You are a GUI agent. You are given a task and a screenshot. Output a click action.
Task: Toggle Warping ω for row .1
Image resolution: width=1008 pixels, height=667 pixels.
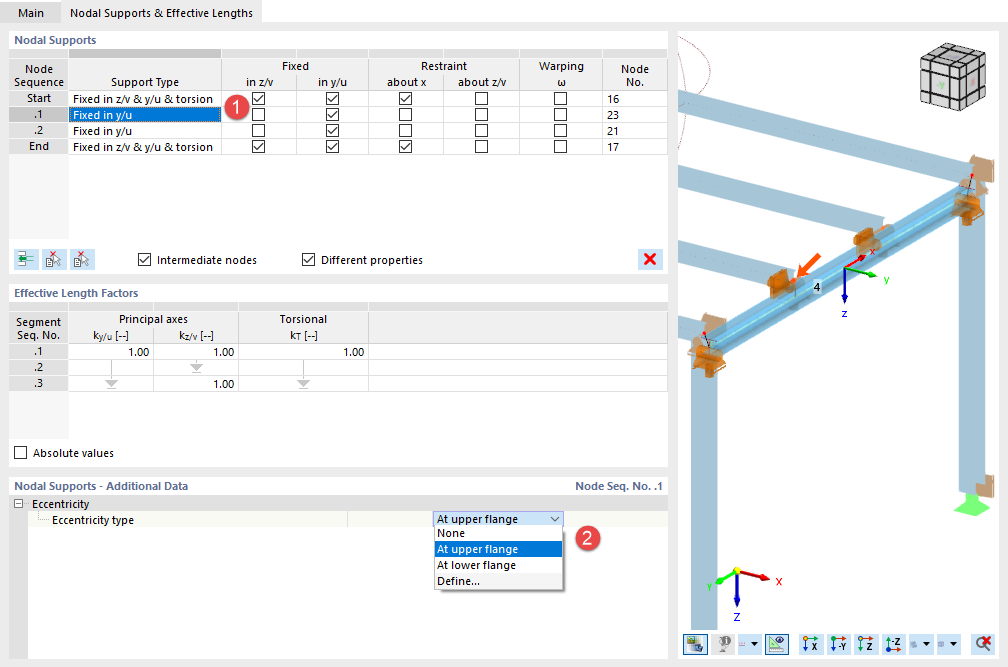(561, 115)
